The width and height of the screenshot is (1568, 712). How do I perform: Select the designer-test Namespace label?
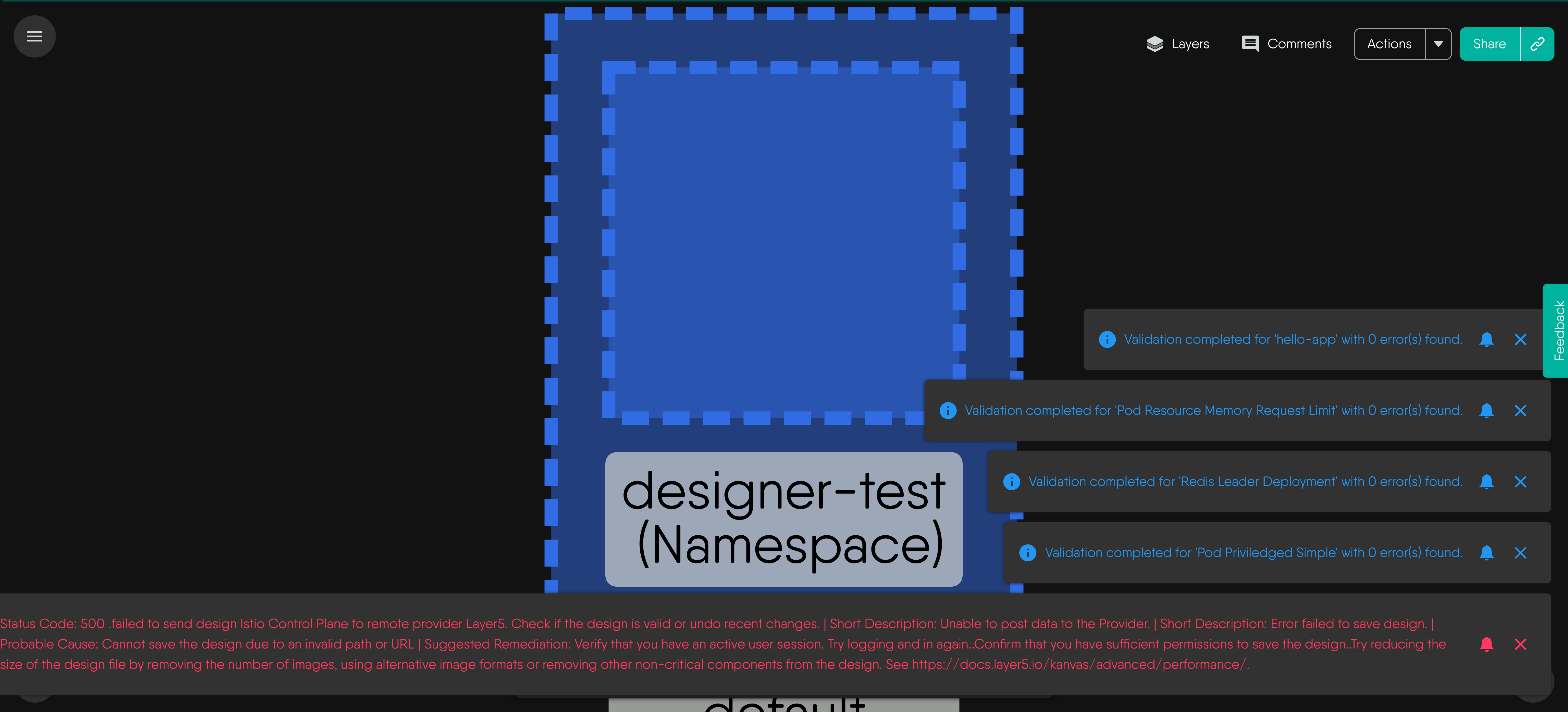coord(783,519)
